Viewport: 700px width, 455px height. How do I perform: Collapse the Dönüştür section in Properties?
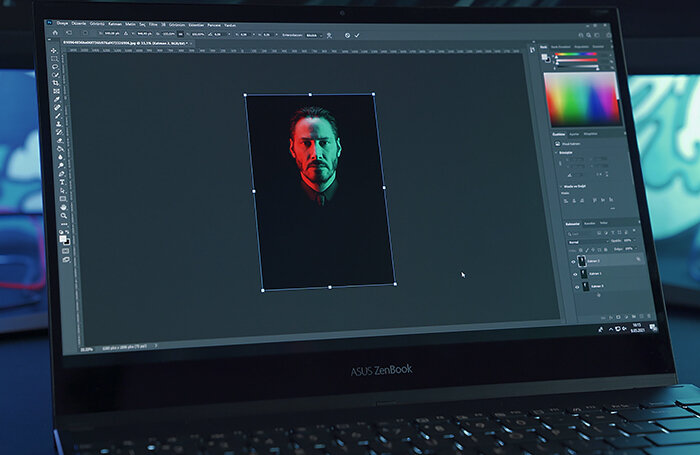(556, 152)
